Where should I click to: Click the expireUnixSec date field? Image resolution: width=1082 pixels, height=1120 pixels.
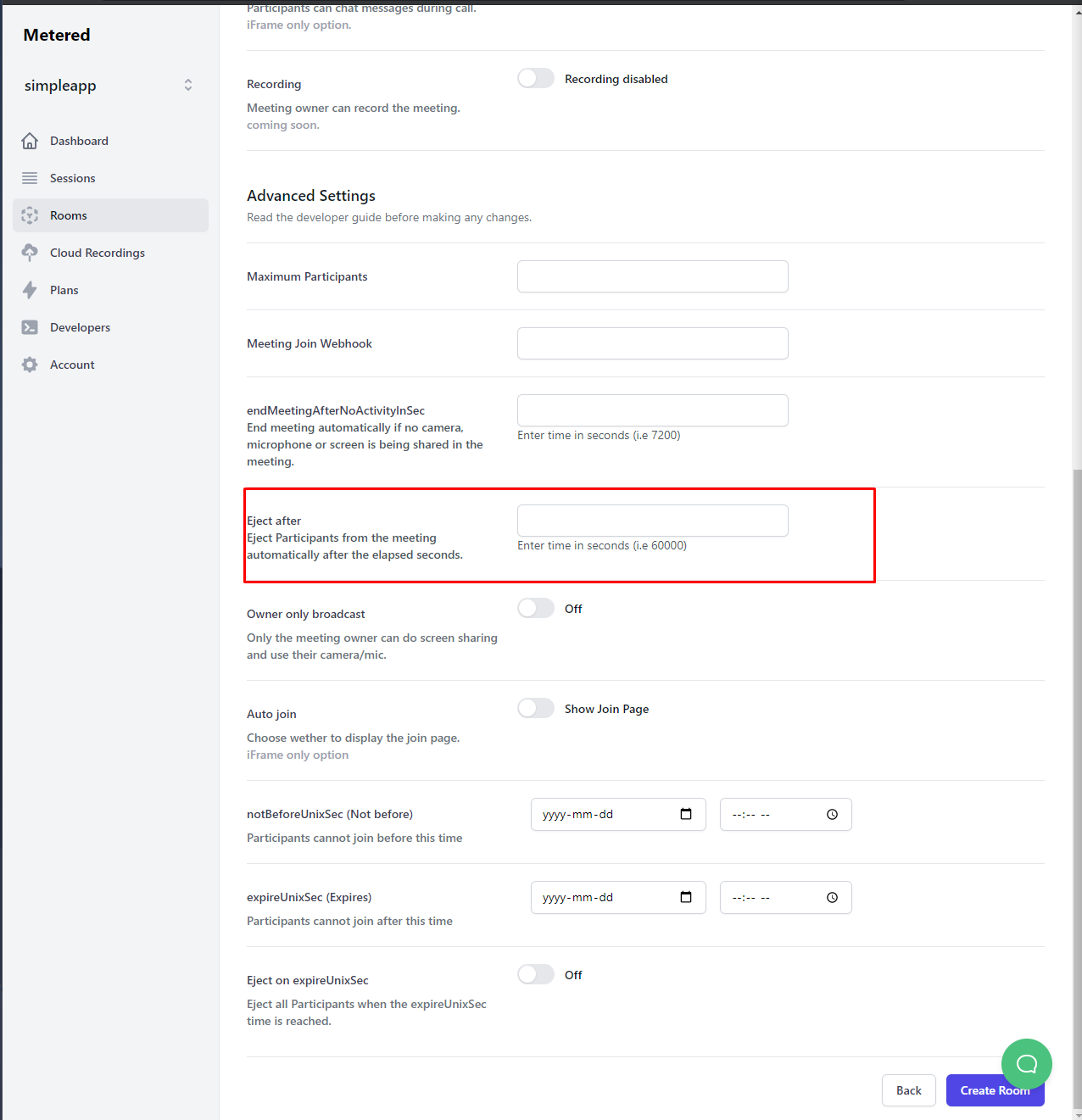(618, 897)
